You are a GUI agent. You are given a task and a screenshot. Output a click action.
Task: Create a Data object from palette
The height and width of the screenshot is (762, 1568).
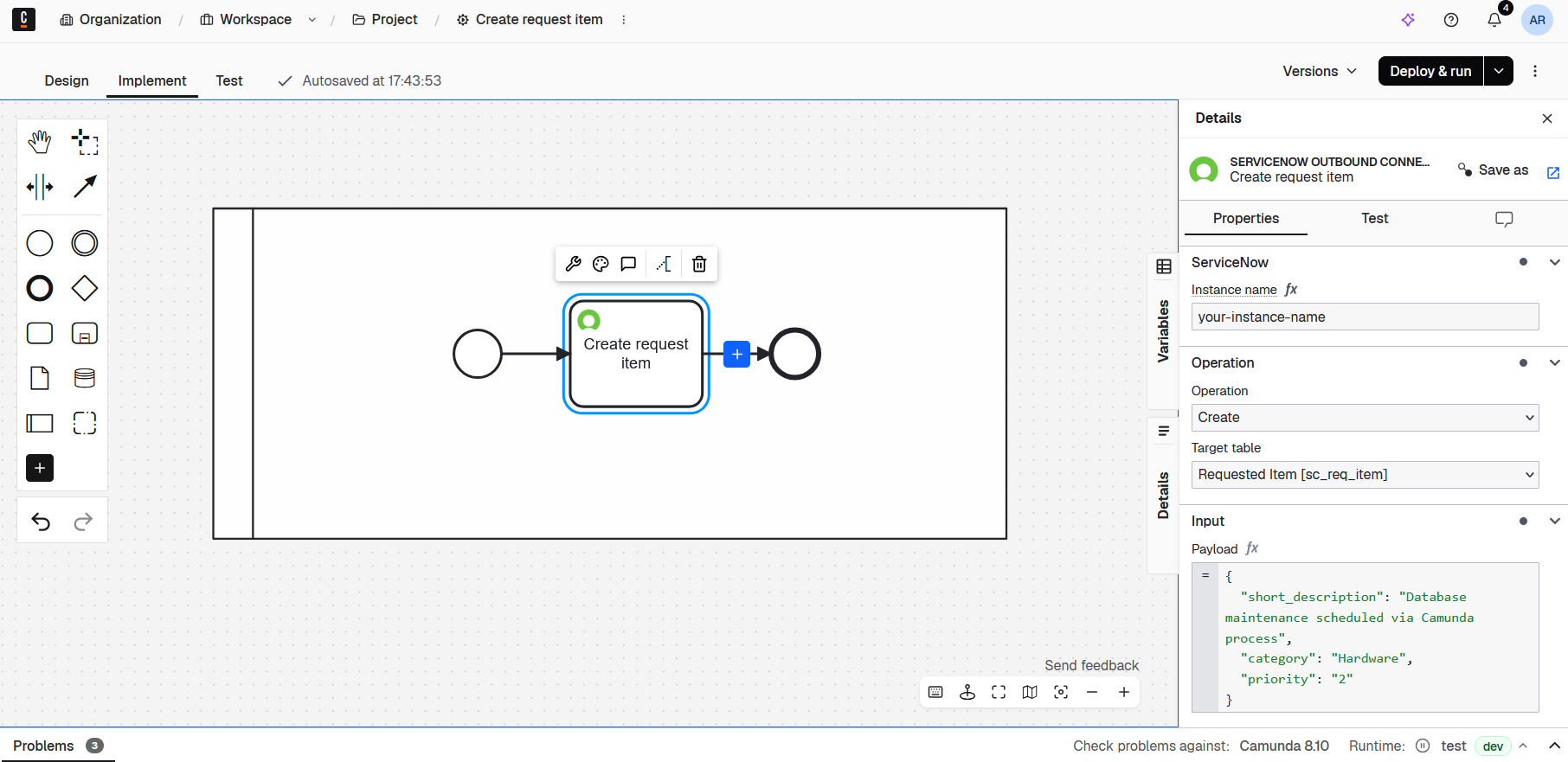40,378
